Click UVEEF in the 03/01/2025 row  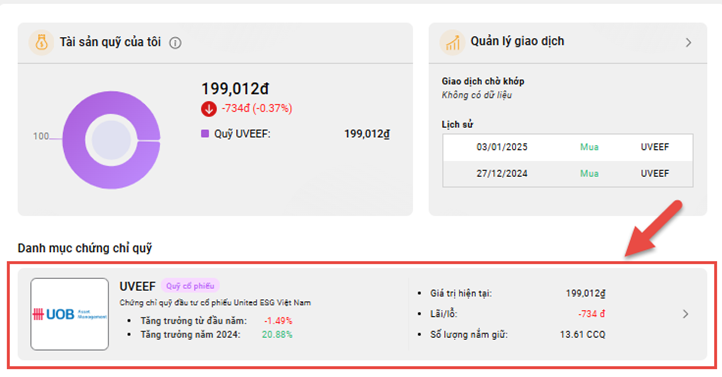(x=654, y=147)
